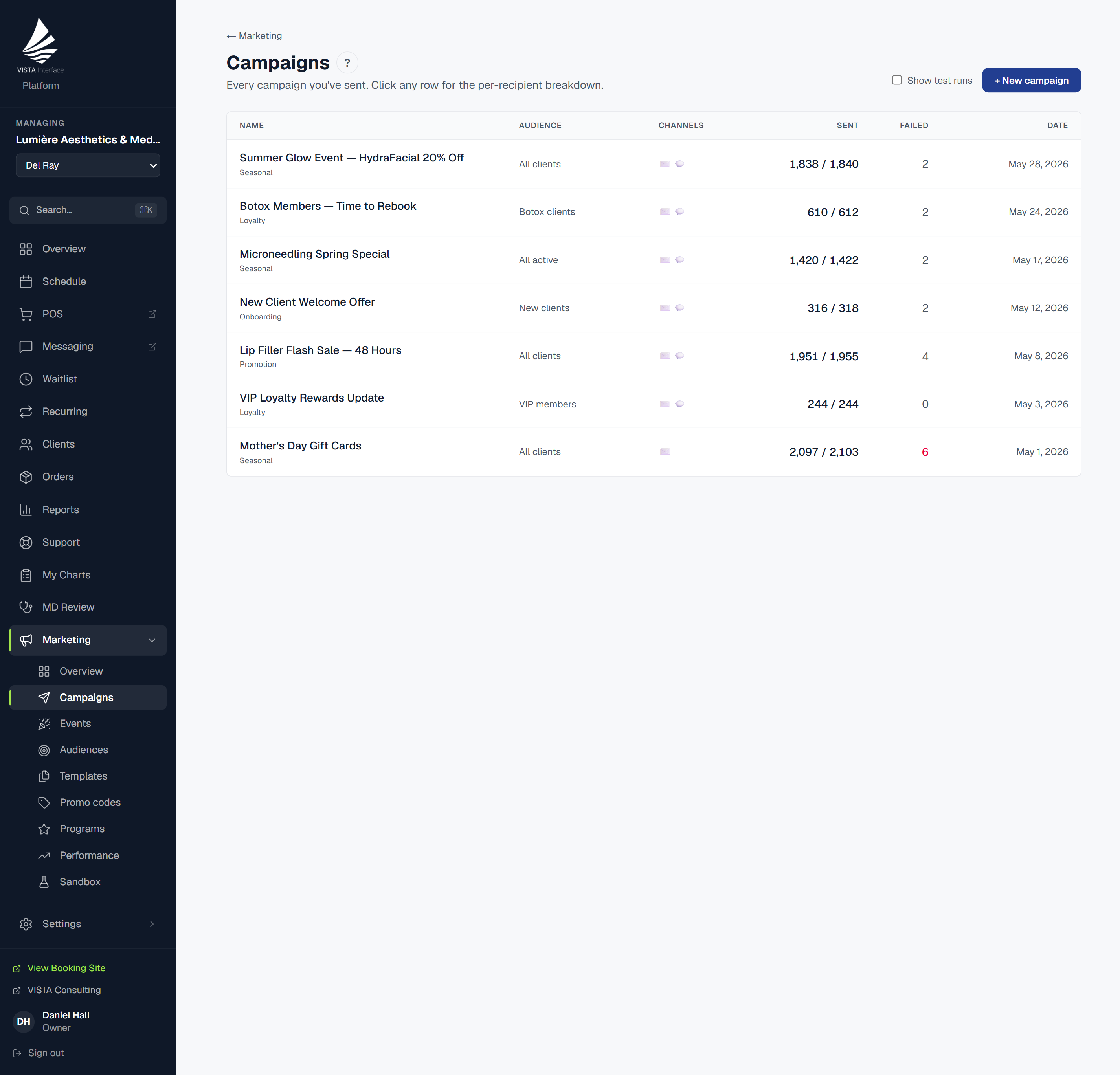Click the Schedule calendar icon
This screenshot has height=1075, width=1120.
coord(26,282)
